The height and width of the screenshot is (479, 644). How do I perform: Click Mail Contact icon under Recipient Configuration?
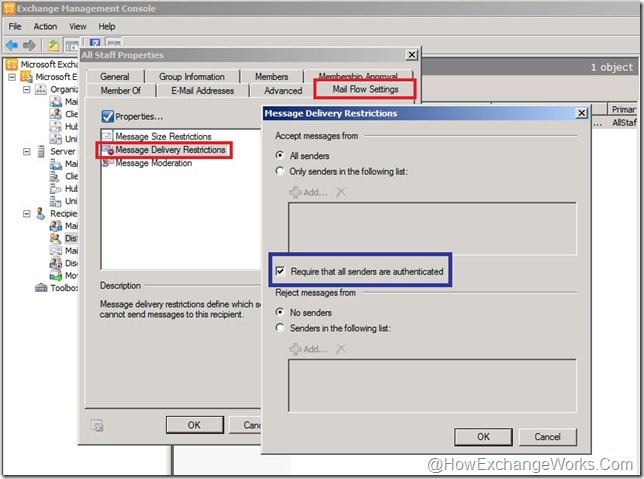pos(55,250)
